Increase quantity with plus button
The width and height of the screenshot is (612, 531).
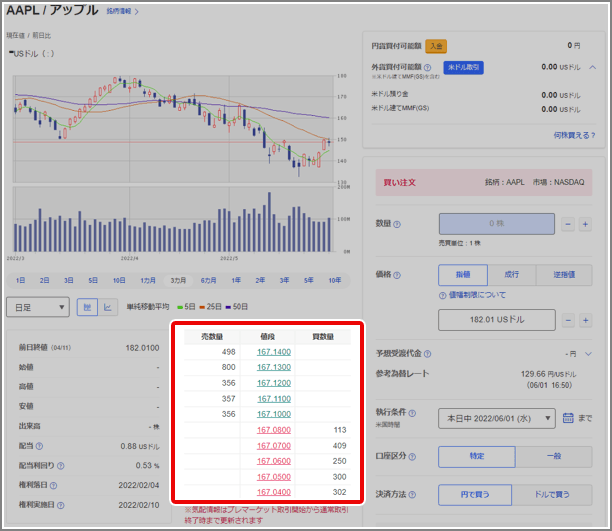click(x=585, y=224)
